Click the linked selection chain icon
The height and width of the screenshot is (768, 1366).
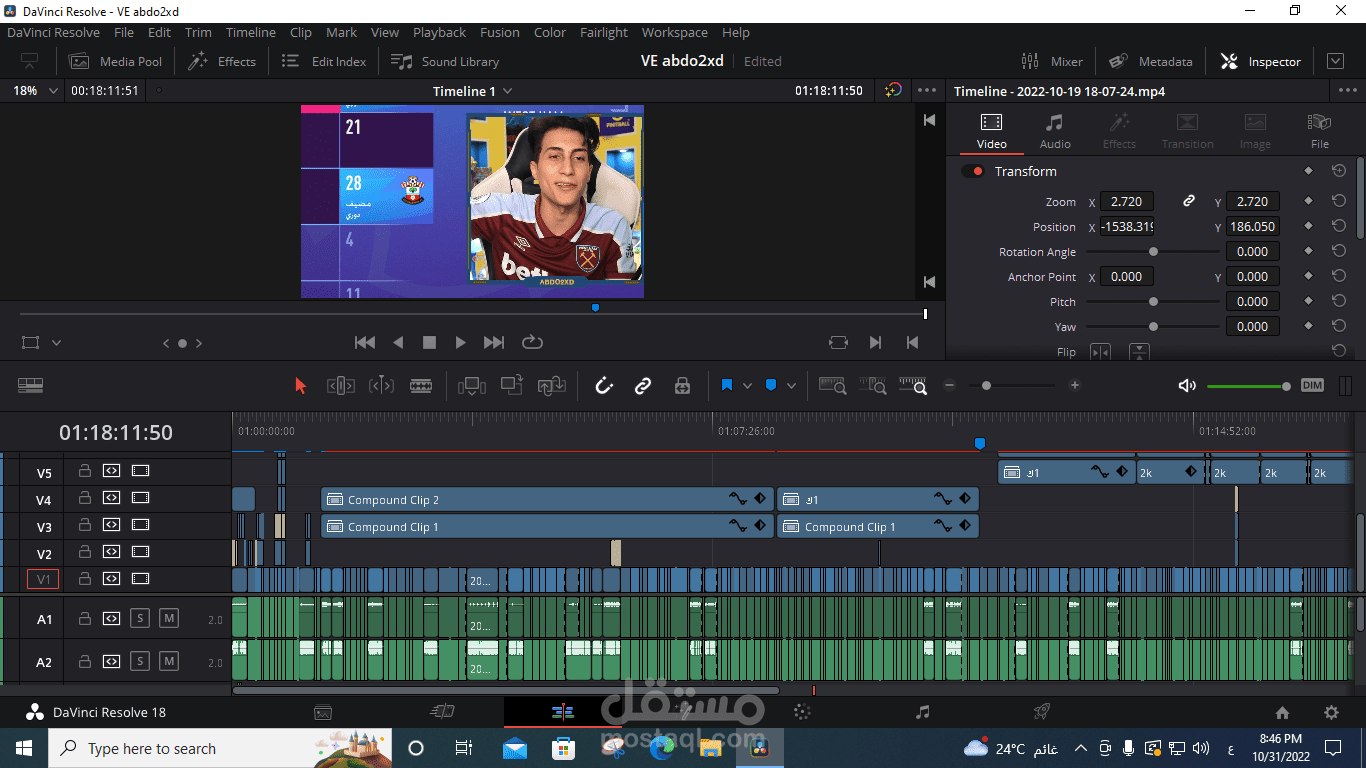[x=643, y=386]
